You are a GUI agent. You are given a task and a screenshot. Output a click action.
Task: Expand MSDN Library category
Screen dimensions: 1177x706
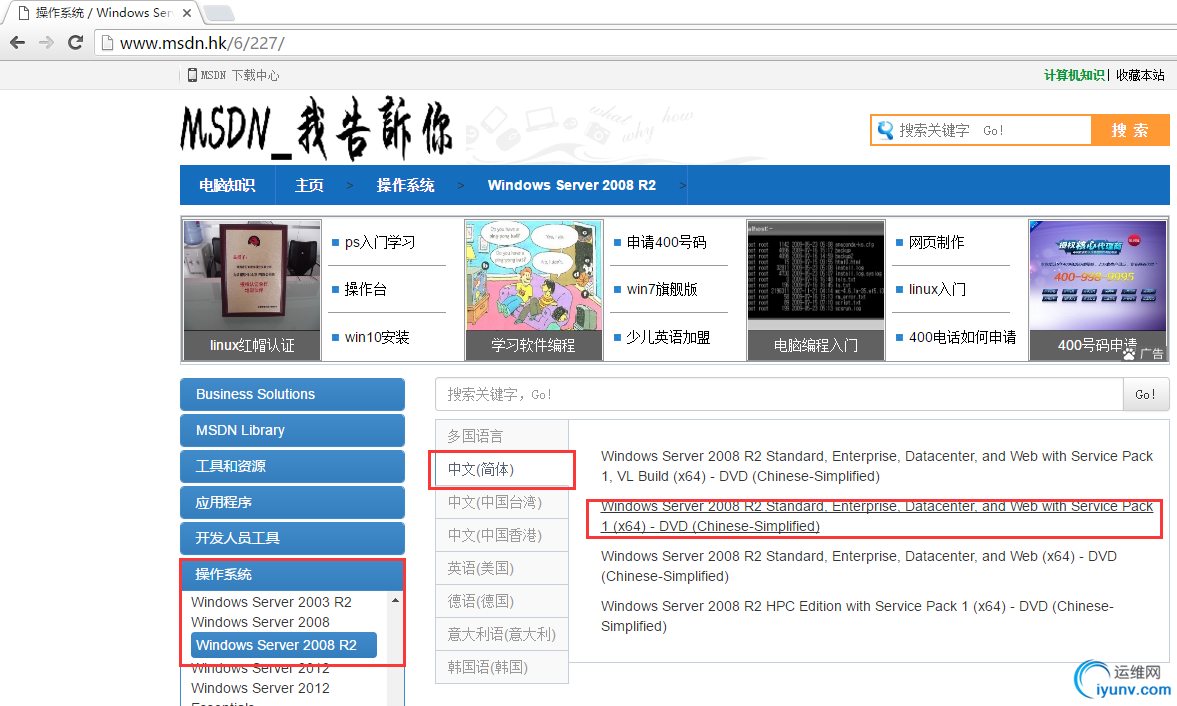(x=293, y=430)
